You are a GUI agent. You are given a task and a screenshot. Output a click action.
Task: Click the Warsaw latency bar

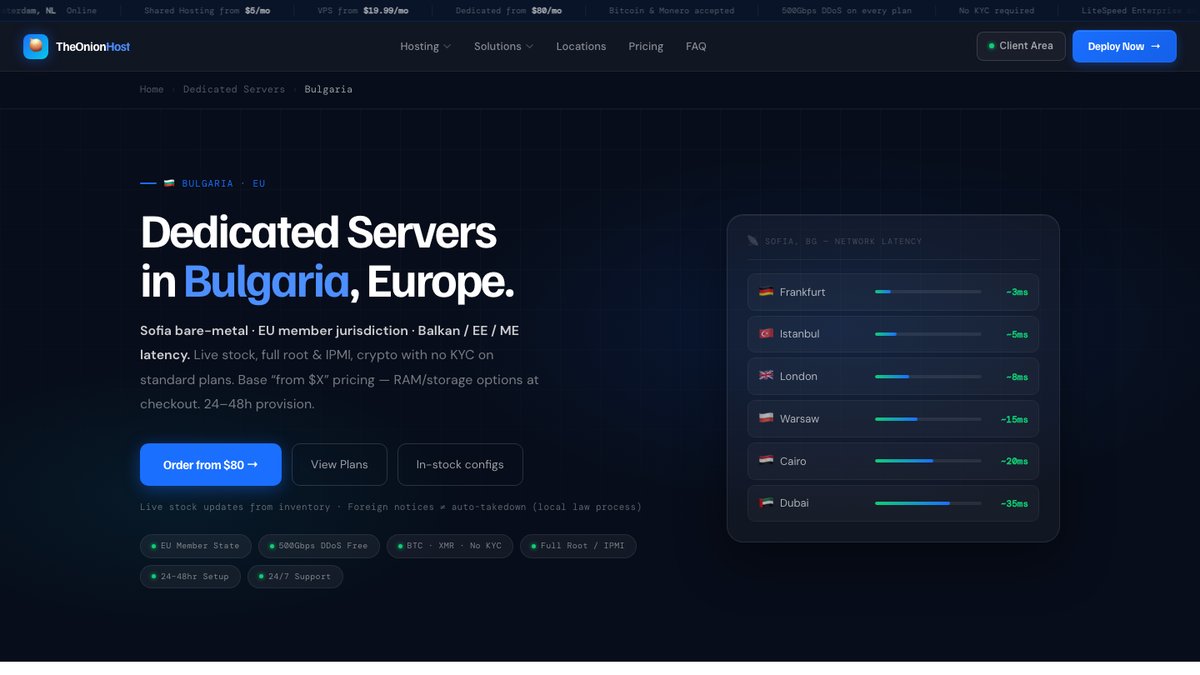pyautogui.click(x=928, y=419)
